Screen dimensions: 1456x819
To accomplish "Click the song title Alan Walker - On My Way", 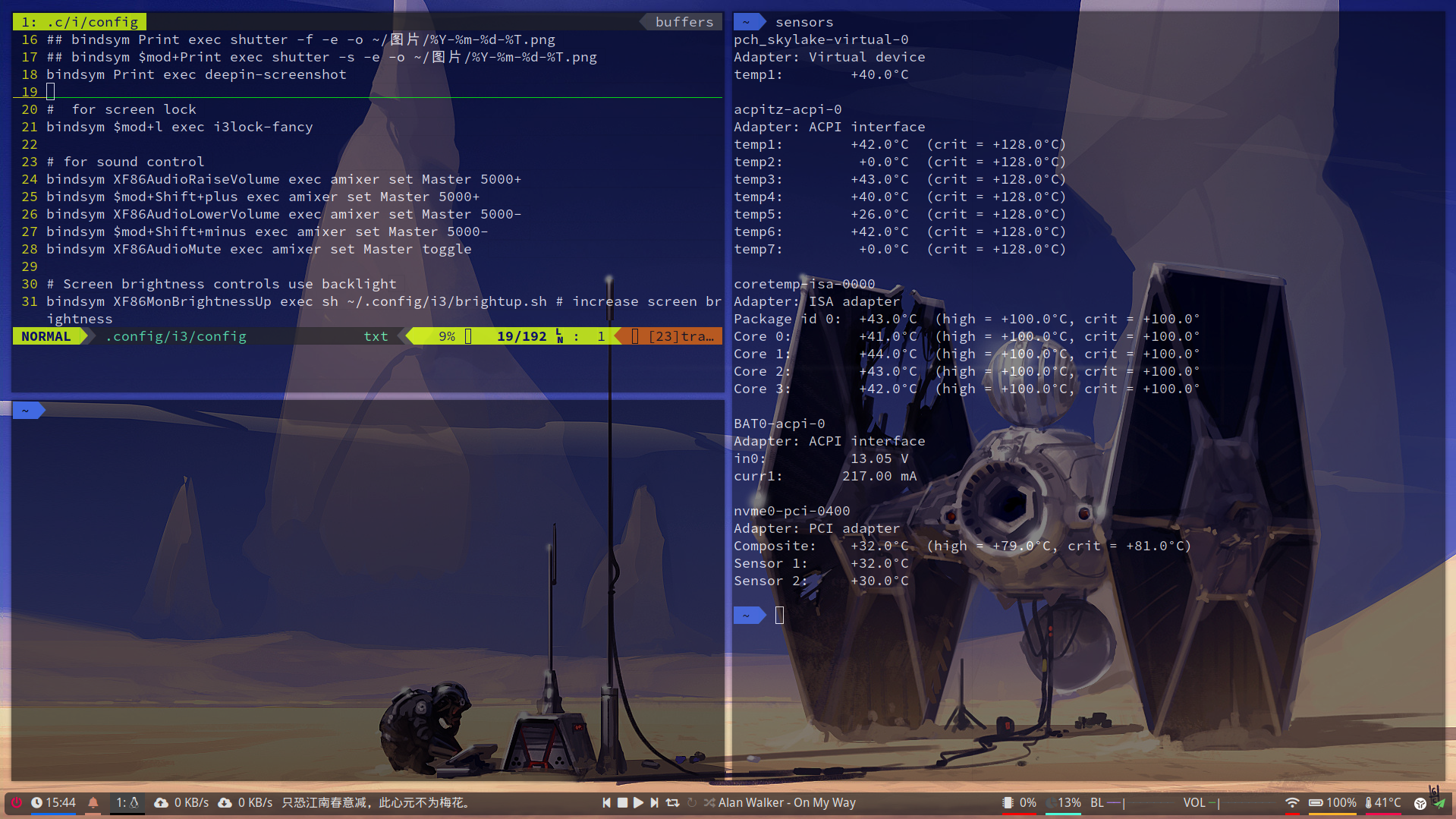I will pos(787,802).
